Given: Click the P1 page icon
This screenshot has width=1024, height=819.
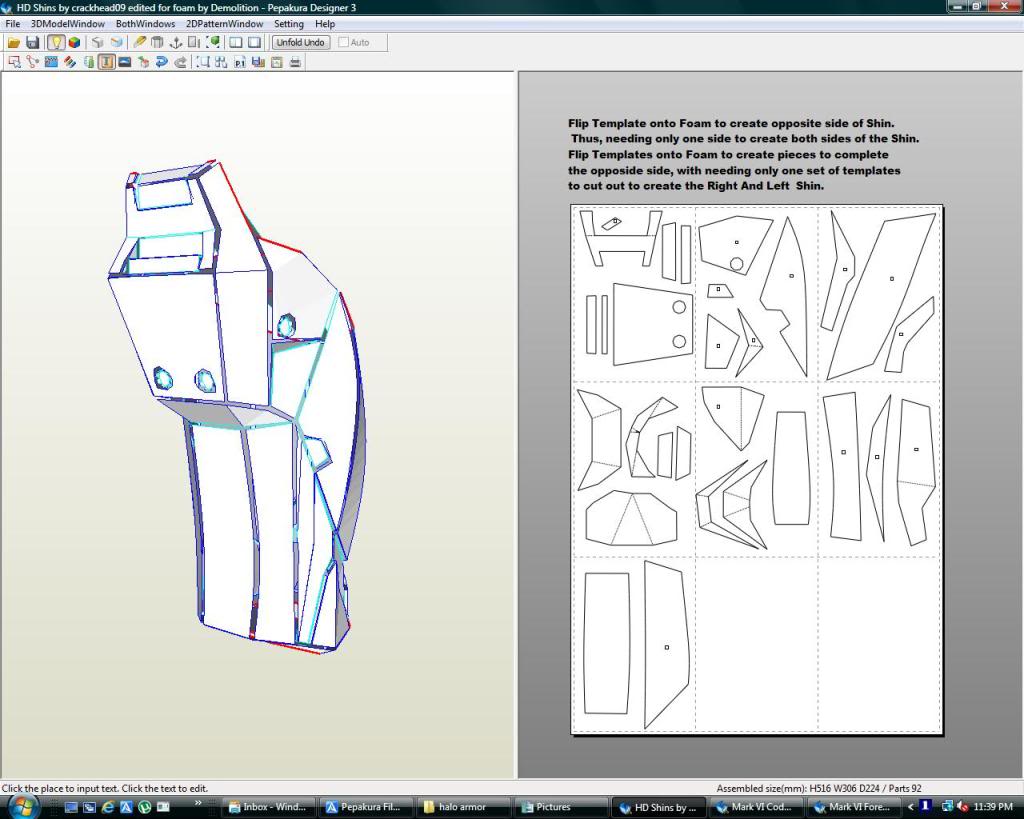Looking at the screenshot, I should click(240, 62).
